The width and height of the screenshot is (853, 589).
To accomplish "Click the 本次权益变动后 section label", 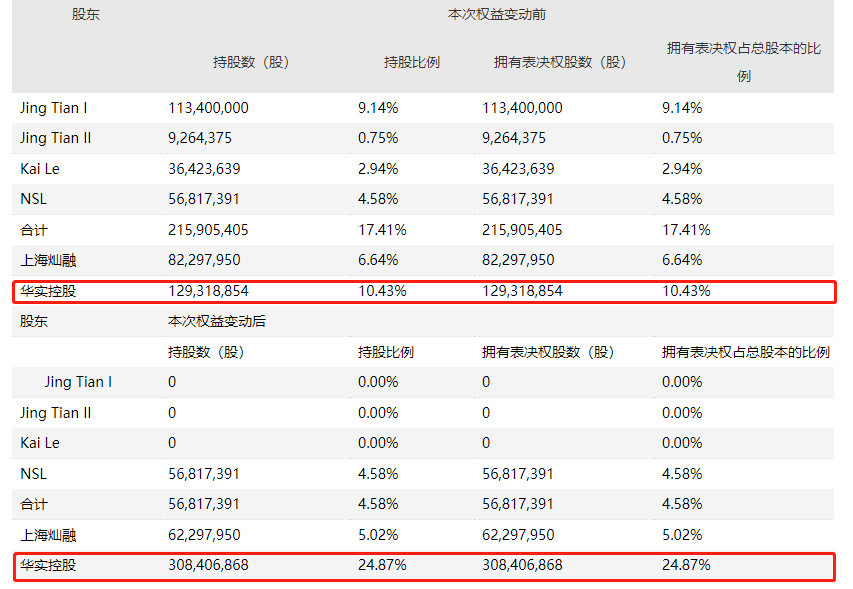I will coord(217,321).
